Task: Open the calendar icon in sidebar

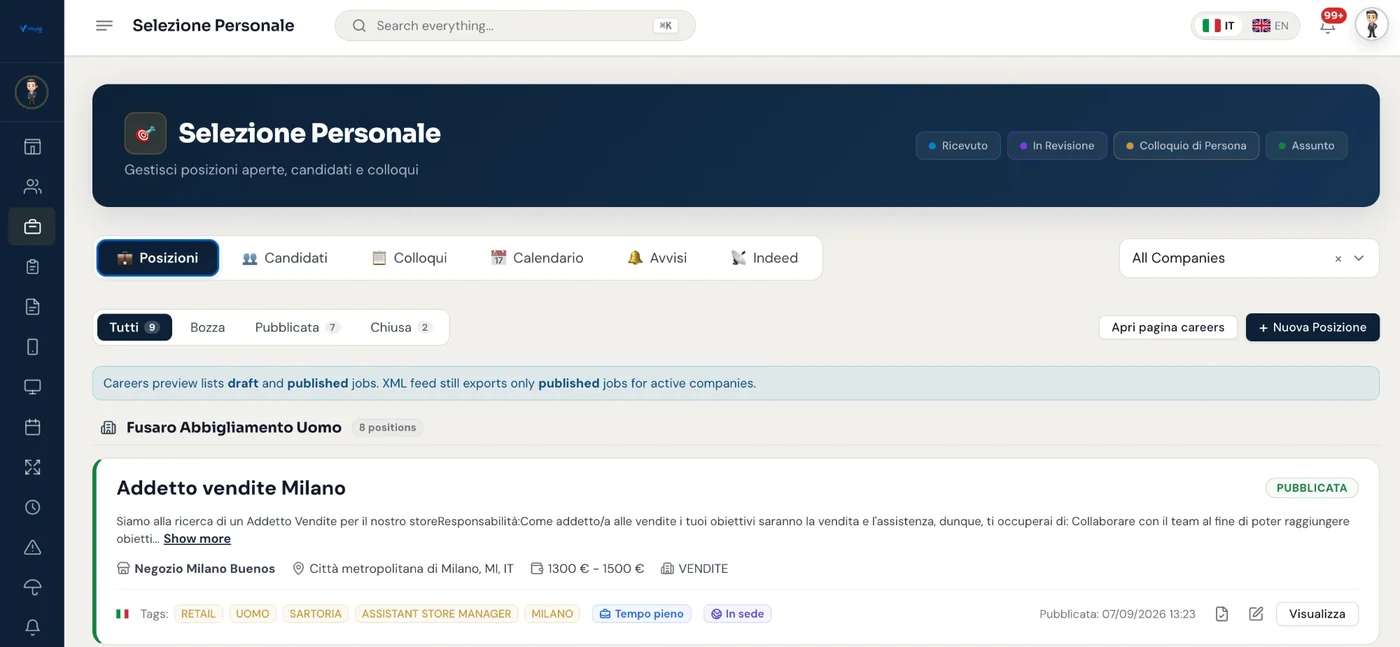Action: tap(32, 427)
